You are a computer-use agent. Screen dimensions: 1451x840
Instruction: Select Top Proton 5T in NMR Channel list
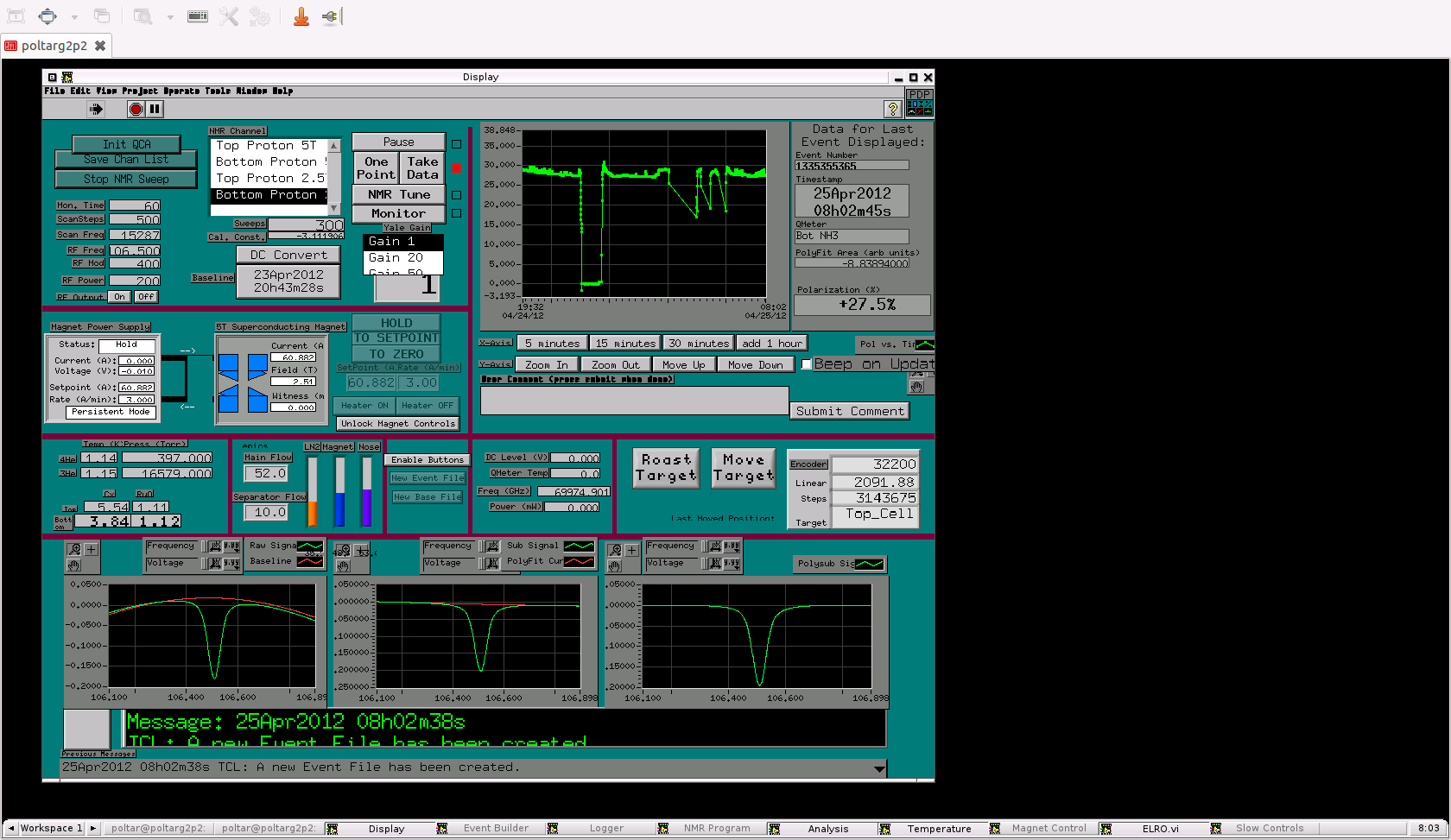coord(269,145)
